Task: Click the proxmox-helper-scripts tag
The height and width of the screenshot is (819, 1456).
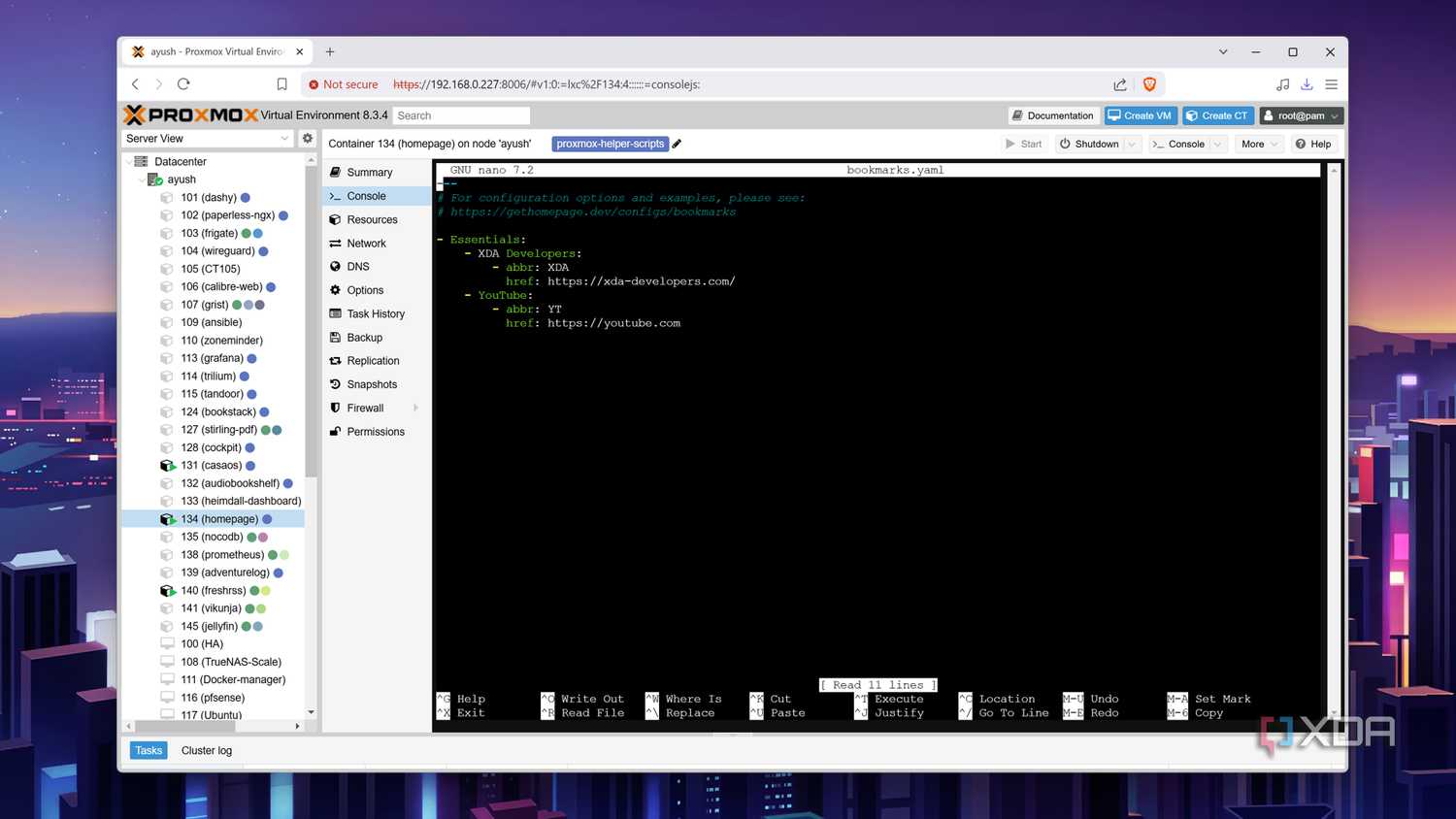Action: coord(610,144)
